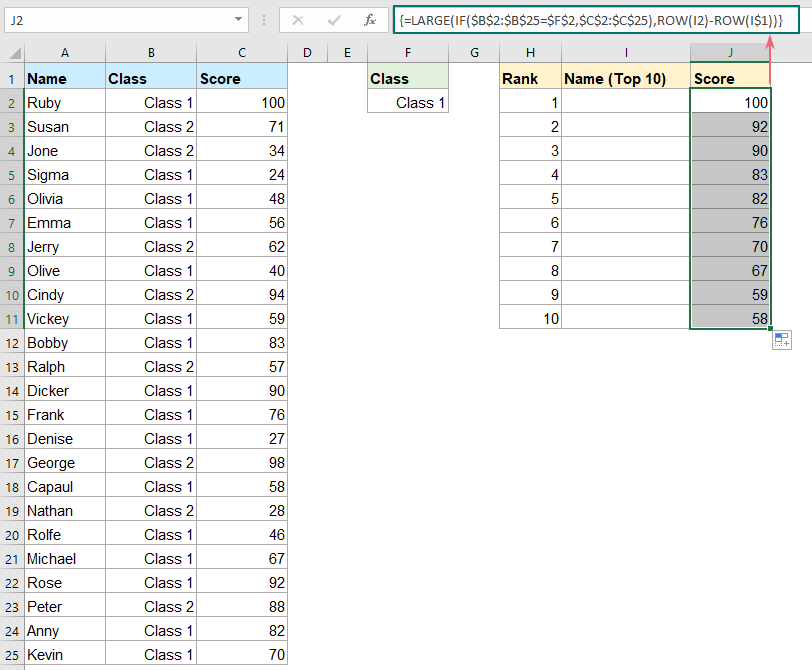
Task: Select George's score cell showing 98
Action: point(242,463)
